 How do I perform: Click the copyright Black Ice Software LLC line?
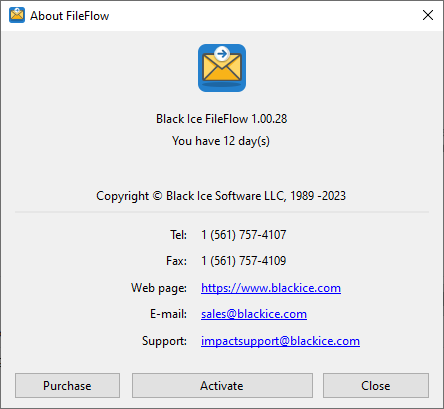point(221,196)
